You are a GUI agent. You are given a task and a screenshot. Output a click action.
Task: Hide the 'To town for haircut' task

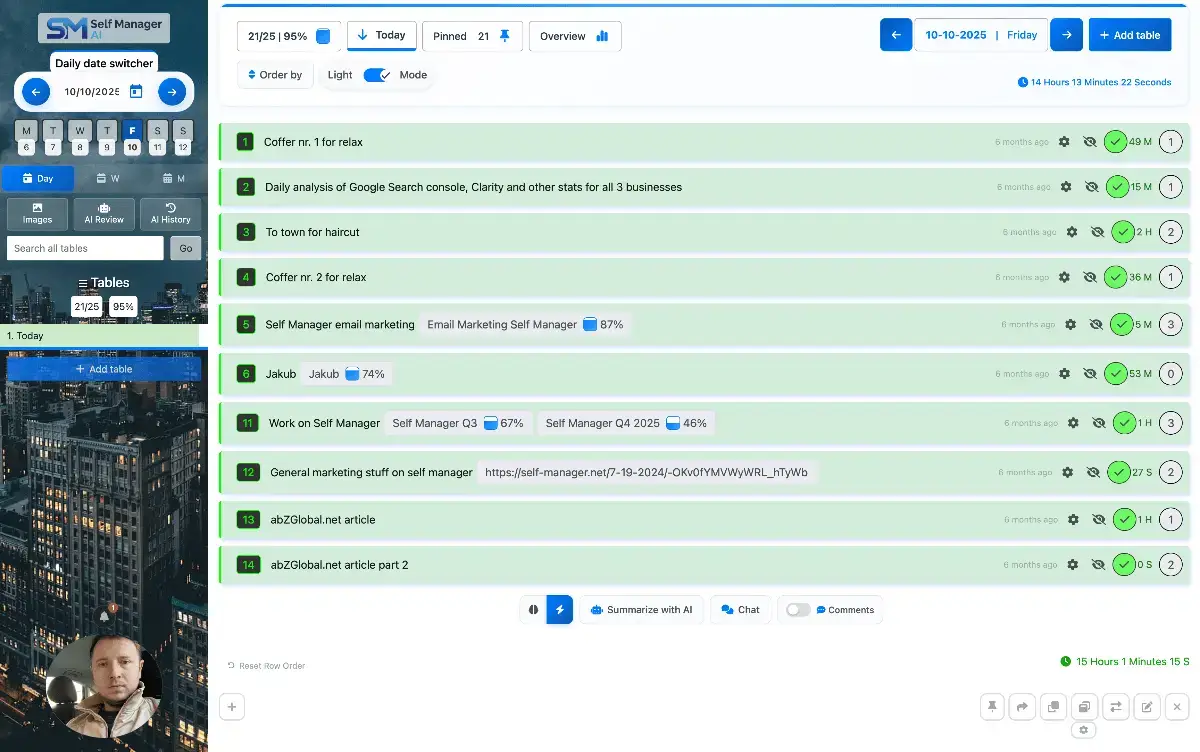[x=1095, y=232]
